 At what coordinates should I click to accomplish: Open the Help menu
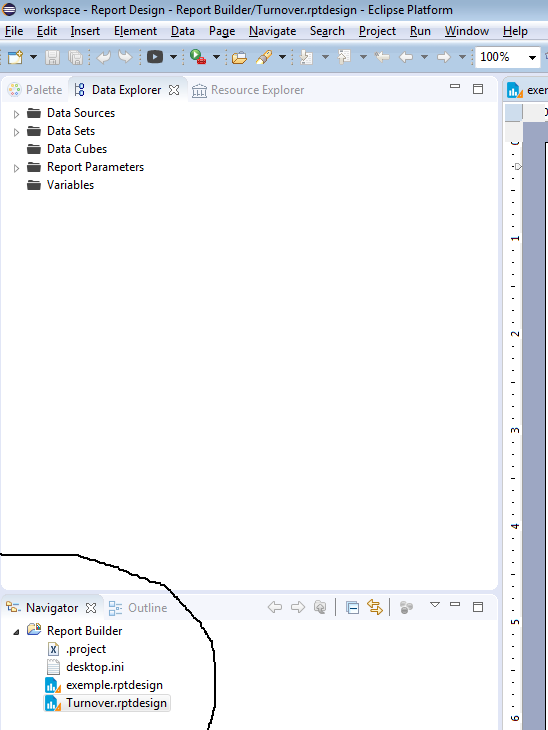[x=515, y=31]
